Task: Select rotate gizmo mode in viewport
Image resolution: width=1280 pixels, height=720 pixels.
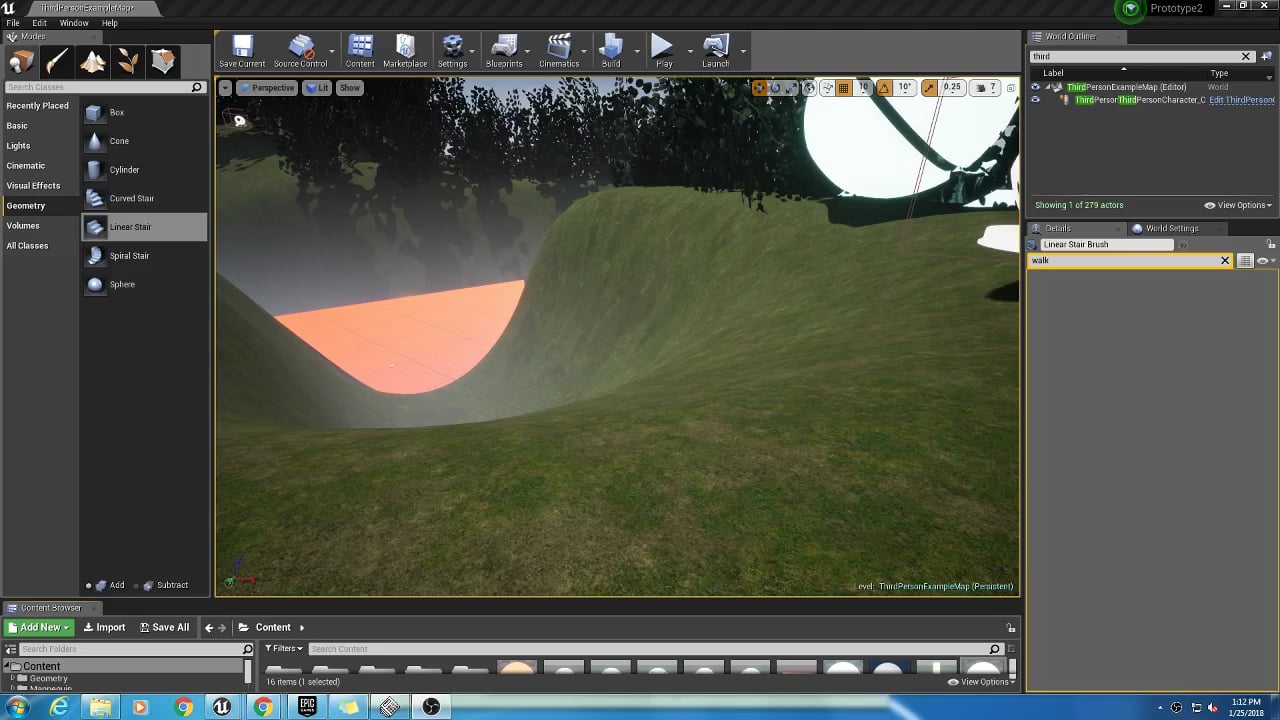Action: coord(776,88)
